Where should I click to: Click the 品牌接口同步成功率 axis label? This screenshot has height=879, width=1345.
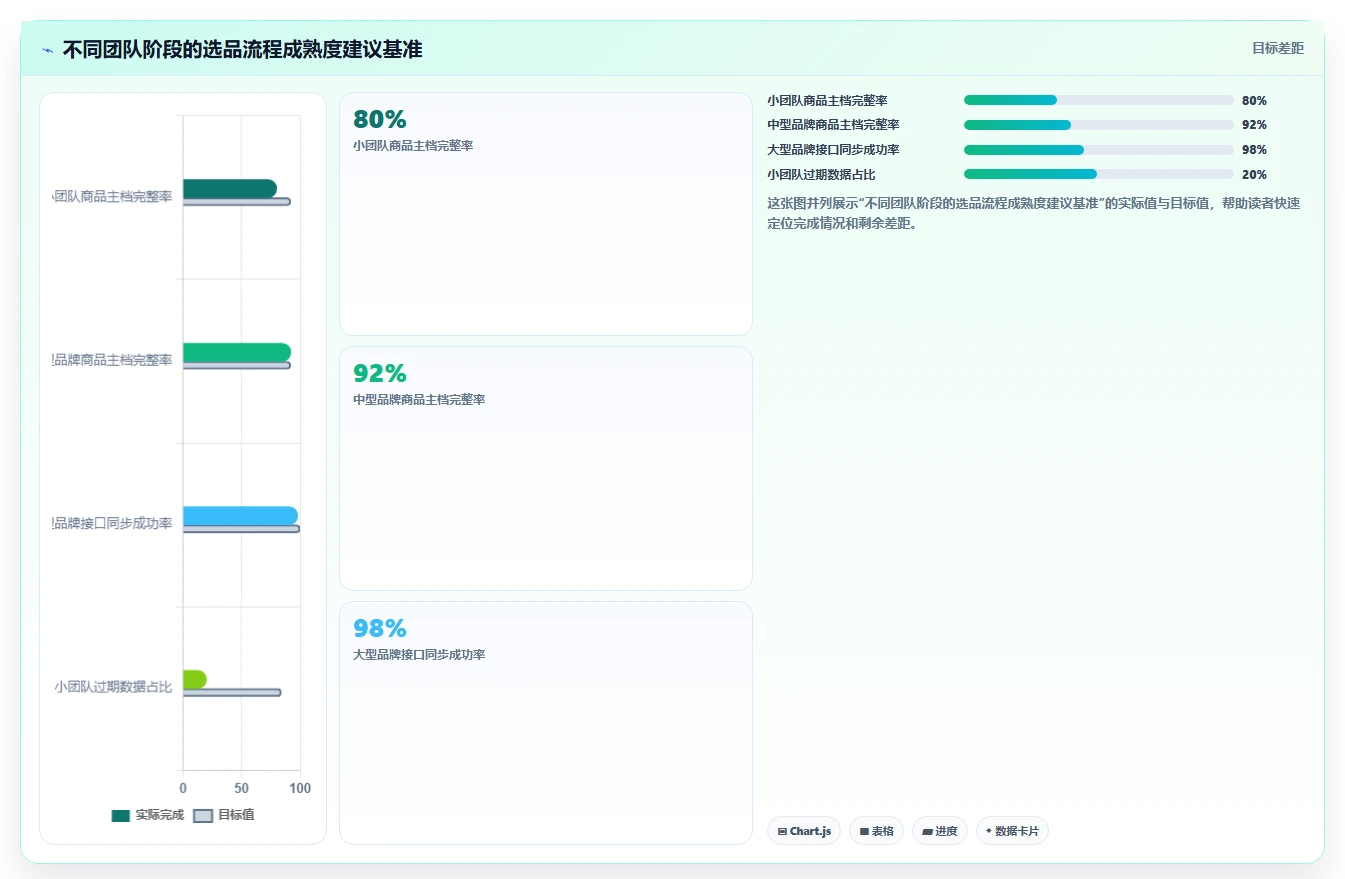[113, 523]
